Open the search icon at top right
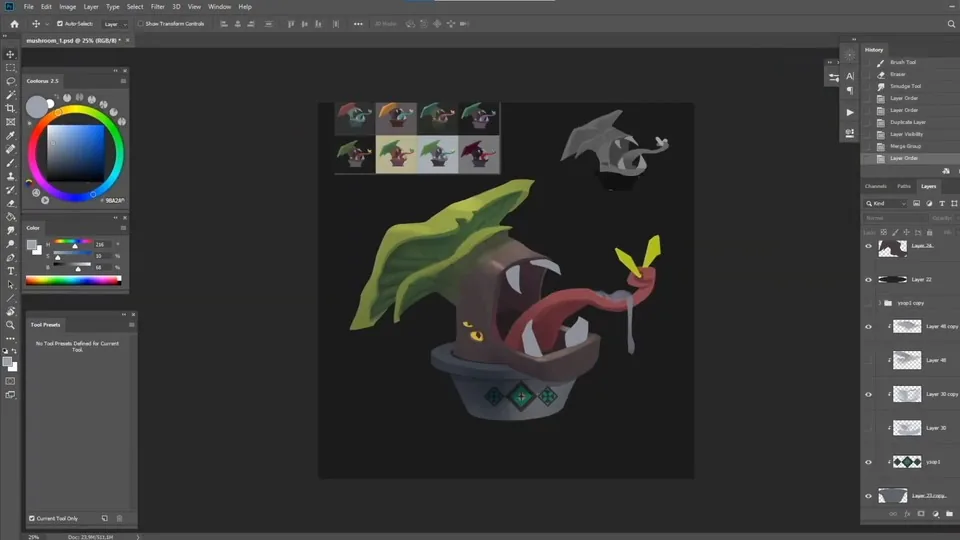Viewport: 960px width, 540px height. 951,24
